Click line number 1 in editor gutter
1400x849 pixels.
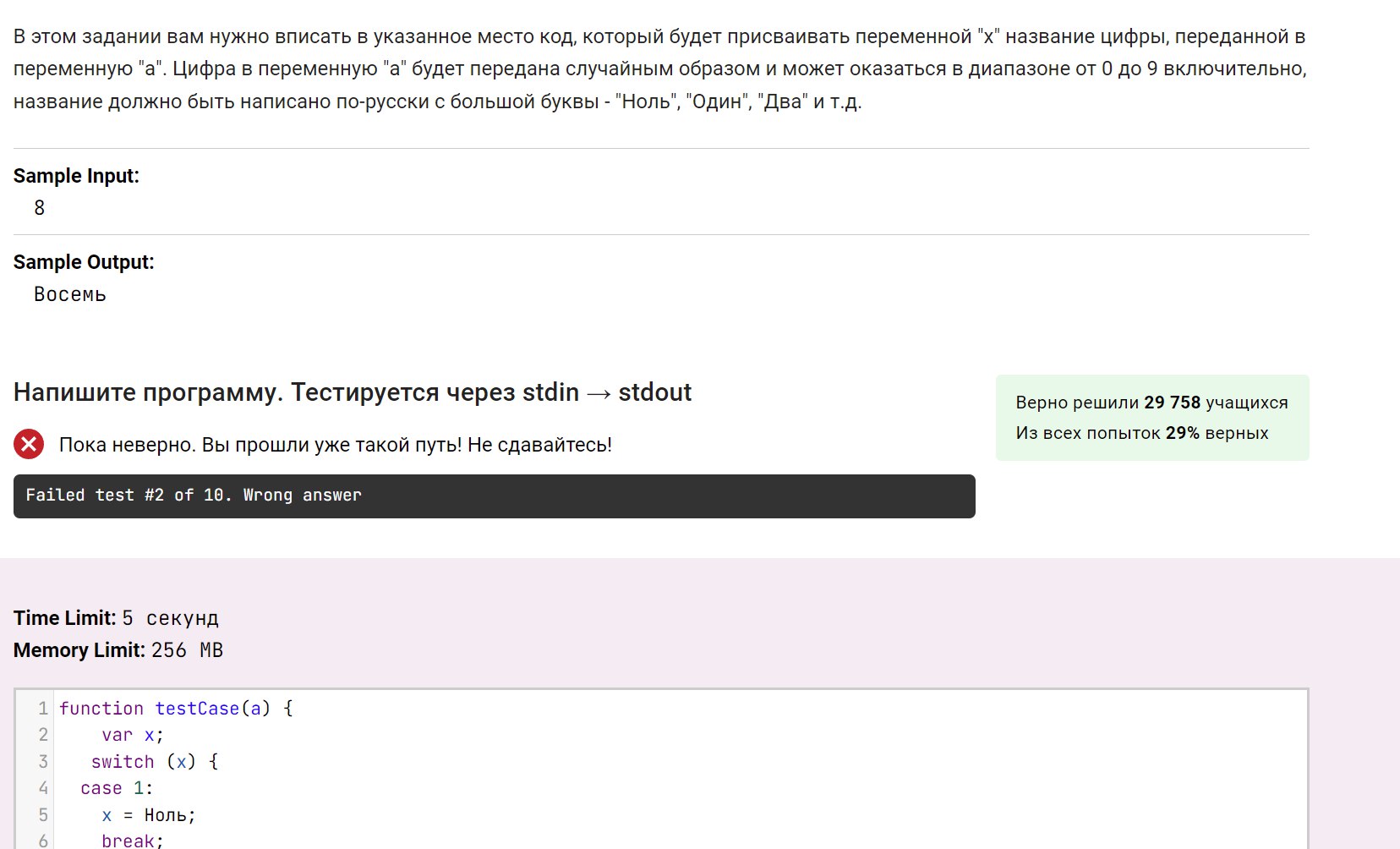tap(43, 709)
